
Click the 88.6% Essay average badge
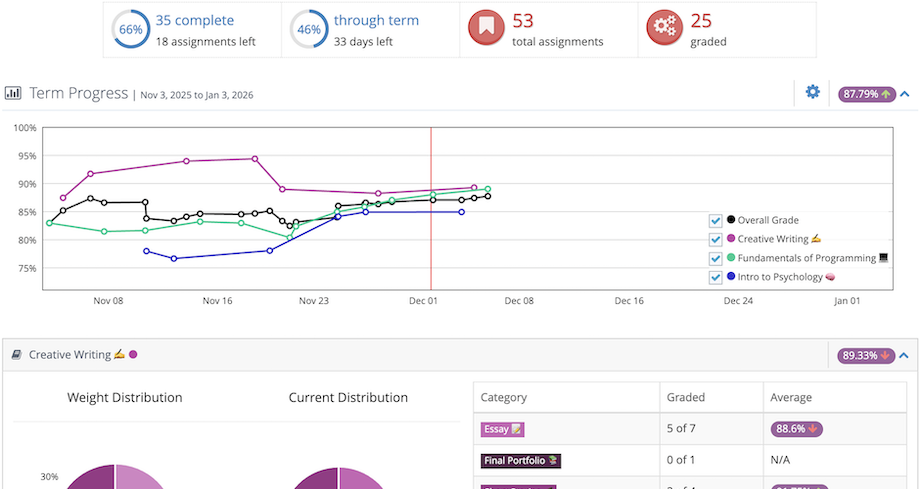[796, 429]
